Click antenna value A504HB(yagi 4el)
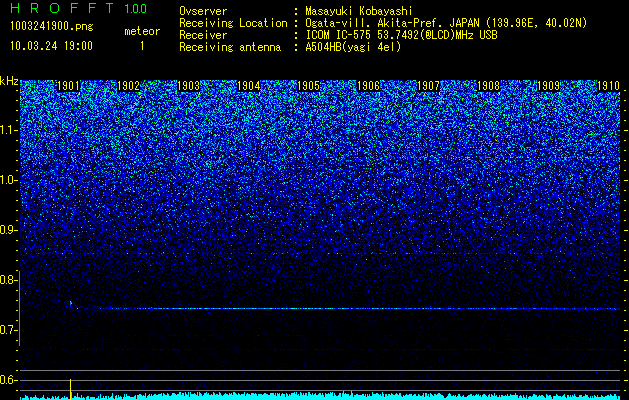This screenshot has height=400, width=629. [353, 47]
